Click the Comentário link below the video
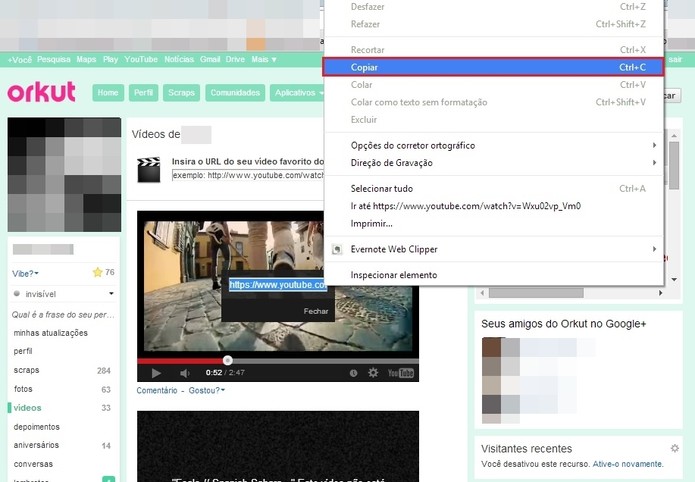 point(157,391)
